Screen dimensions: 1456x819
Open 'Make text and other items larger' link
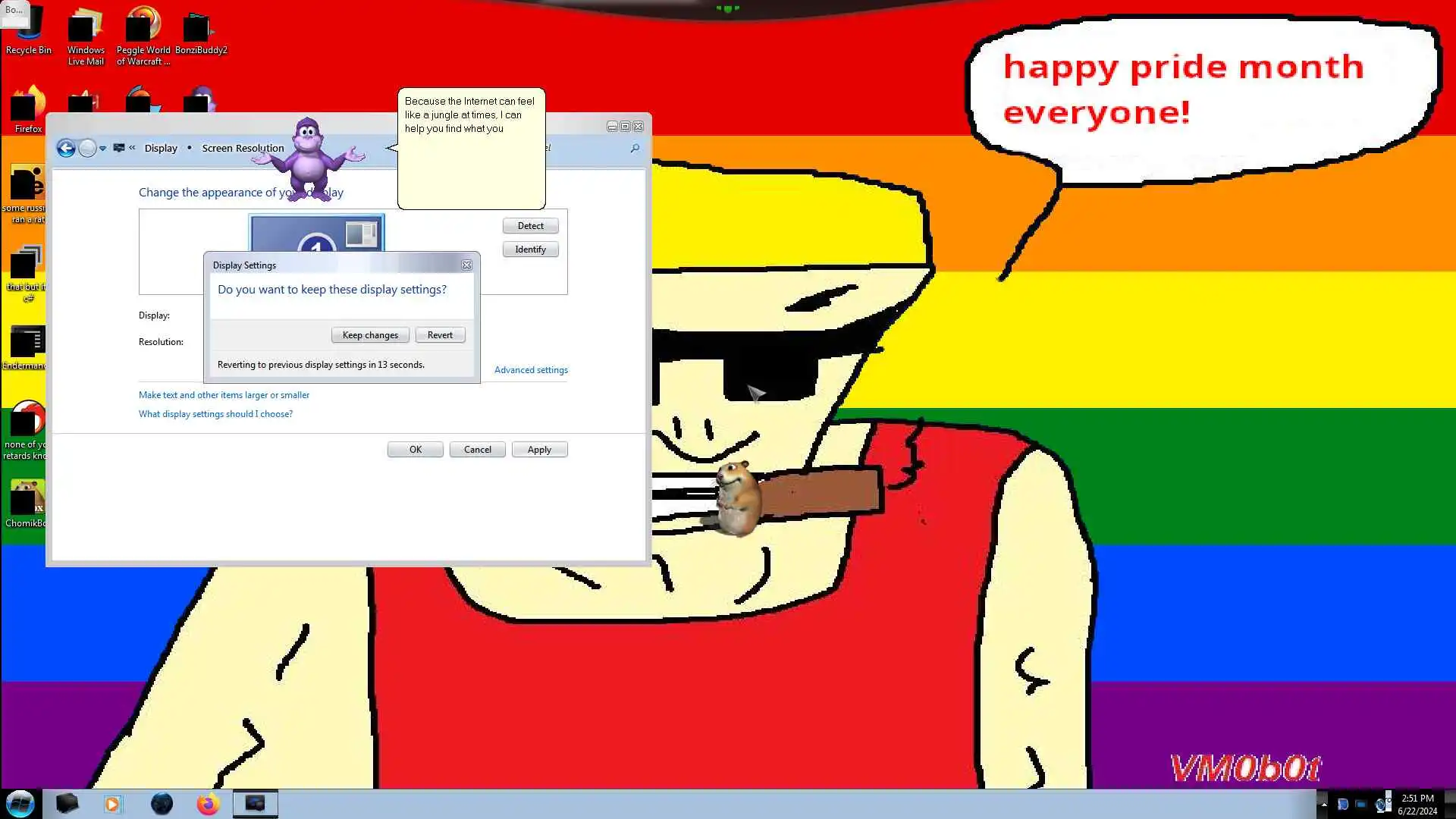coord(224,395)
